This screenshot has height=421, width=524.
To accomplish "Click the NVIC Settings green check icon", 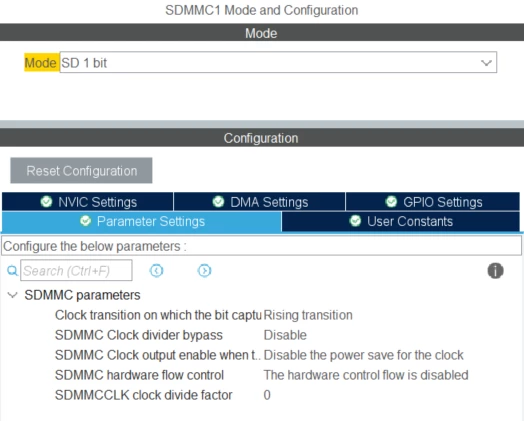I will click(x=46, y=202).
